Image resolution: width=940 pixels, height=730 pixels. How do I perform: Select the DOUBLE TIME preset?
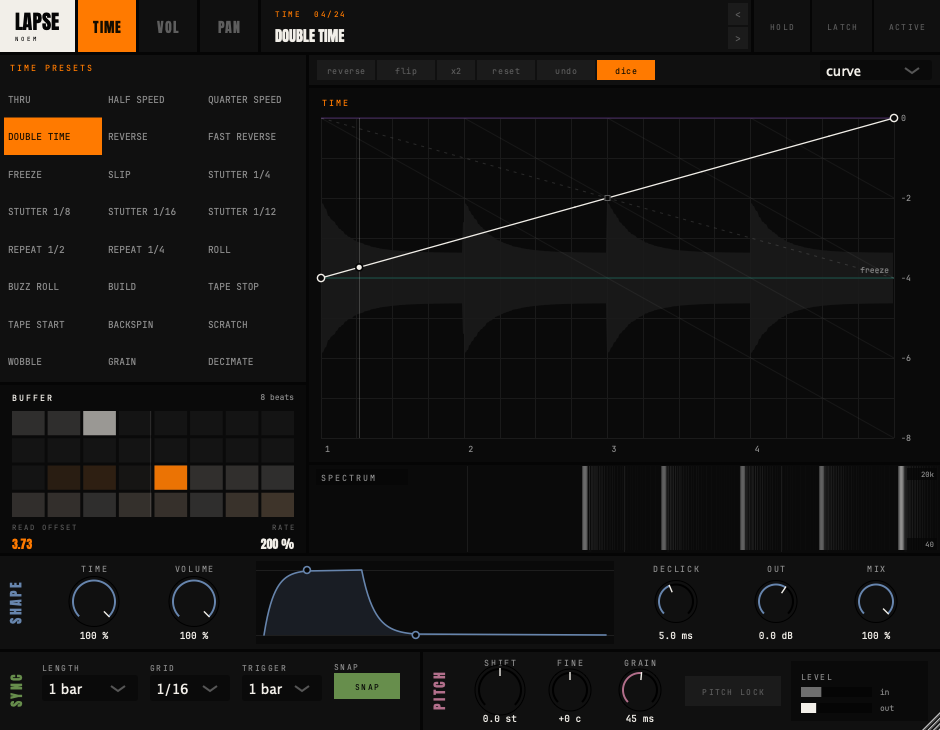pyautogui.click(x=53, y=137)
